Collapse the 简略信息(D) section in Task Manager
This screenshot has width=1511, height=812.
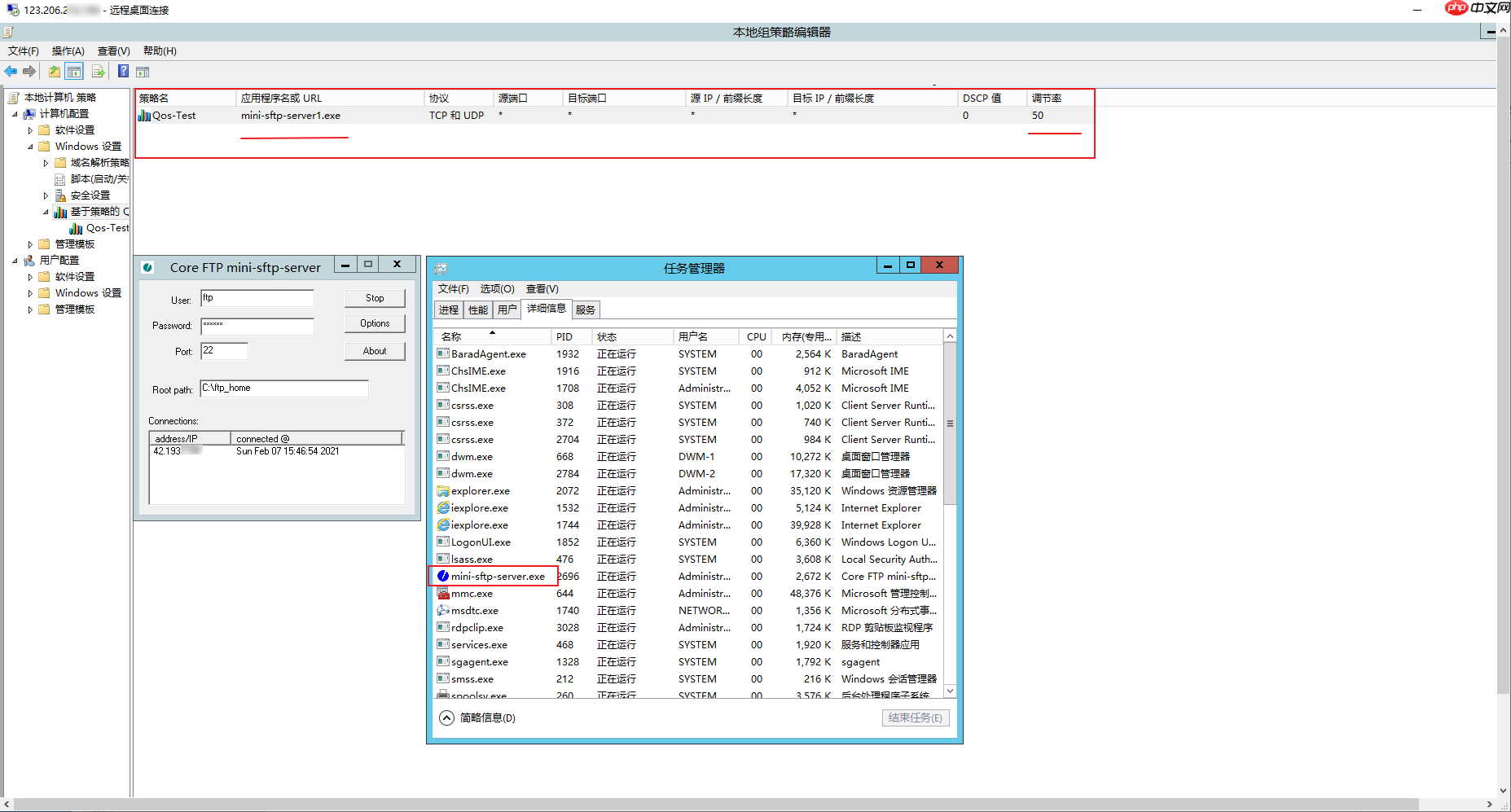[x=446, y=718]
